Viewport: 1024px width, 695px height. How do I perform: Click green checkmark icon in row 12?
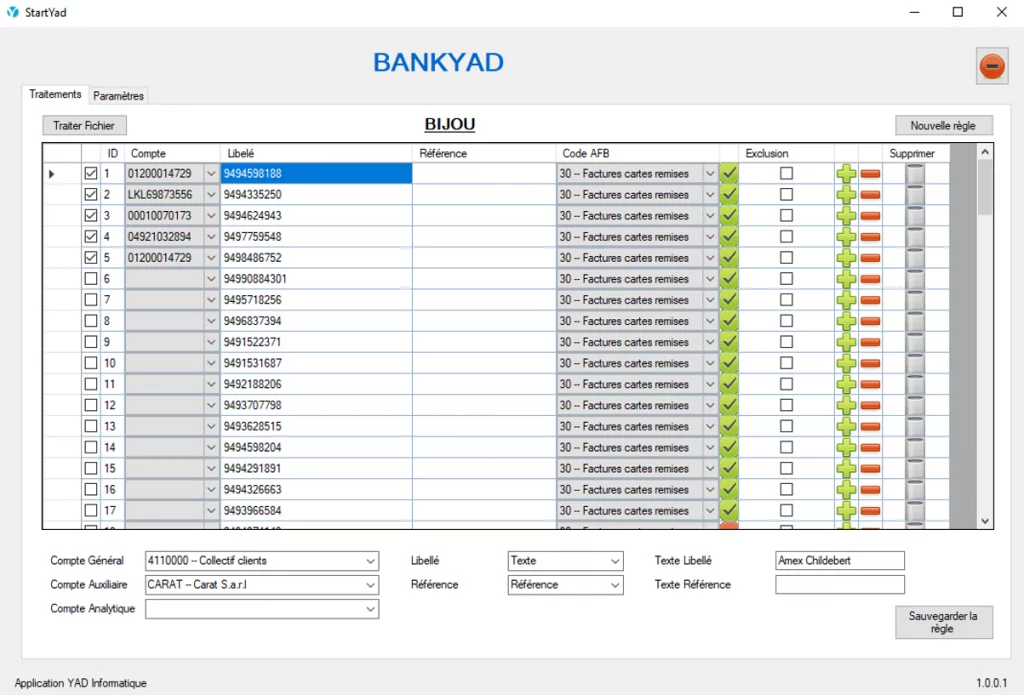729,405
